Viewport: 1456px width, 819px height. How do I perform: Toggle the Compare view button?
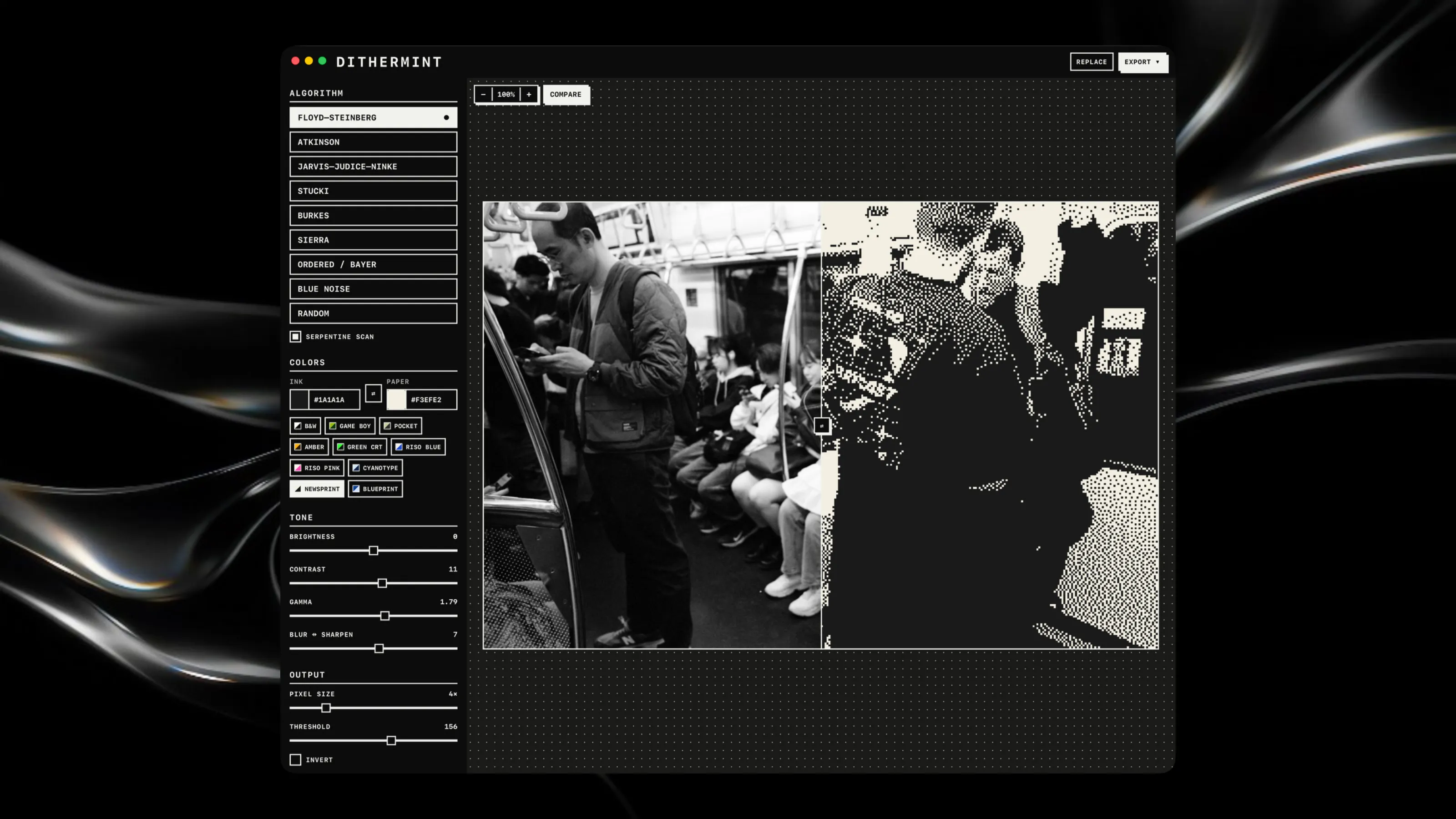click(566, 94)
